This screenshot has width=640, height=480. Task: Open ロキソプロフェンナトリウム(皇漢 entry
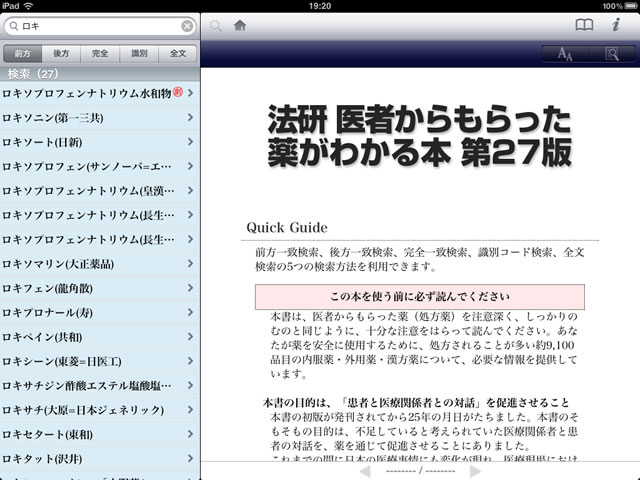coord(100,191)
